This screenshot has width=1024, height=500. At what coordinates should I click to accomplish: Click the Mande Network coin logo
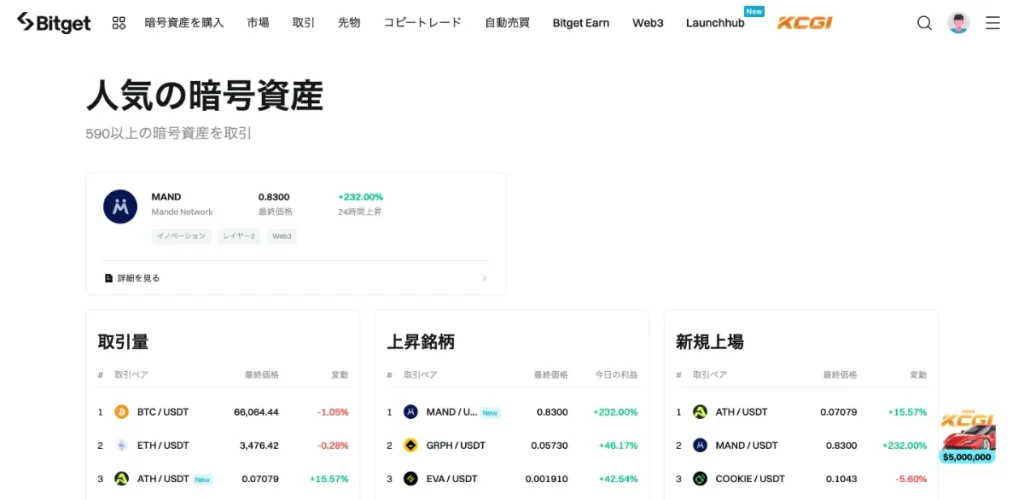pos(120,207)
